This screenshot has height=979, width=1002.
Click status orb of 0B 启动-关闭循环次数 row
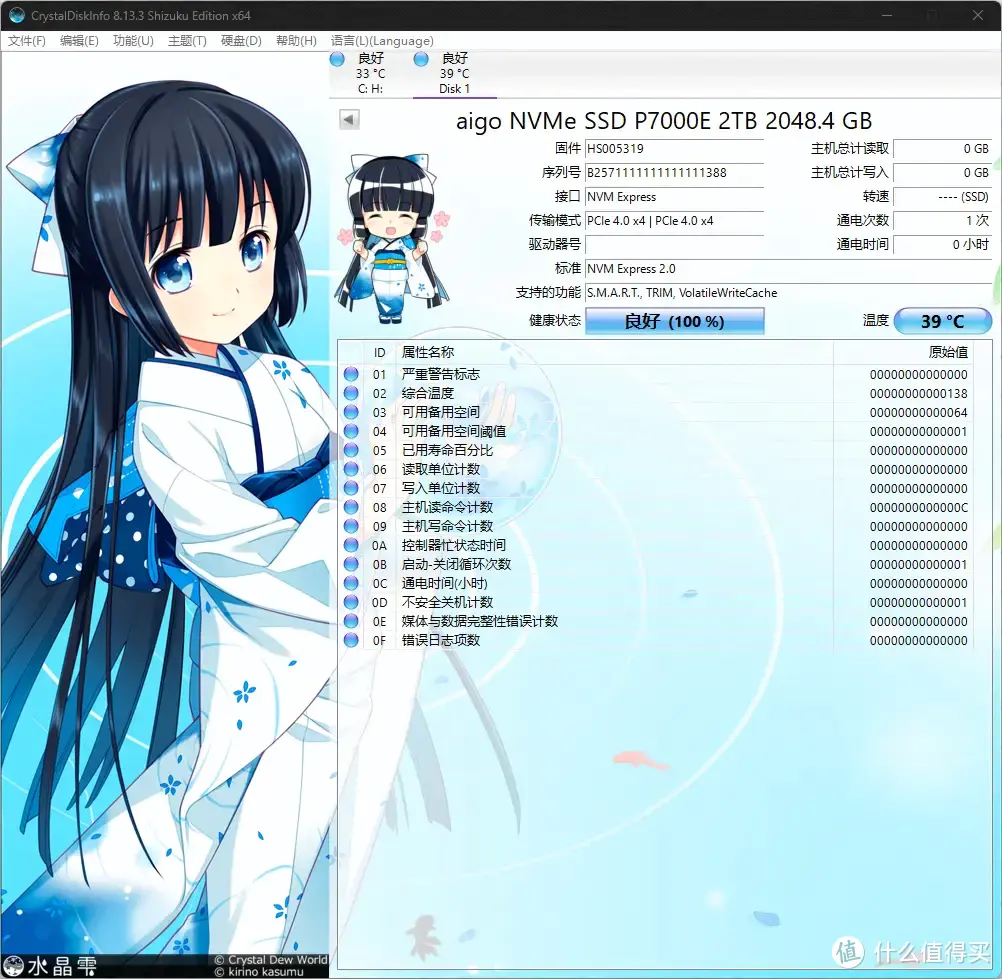click(x=351, y=564)
